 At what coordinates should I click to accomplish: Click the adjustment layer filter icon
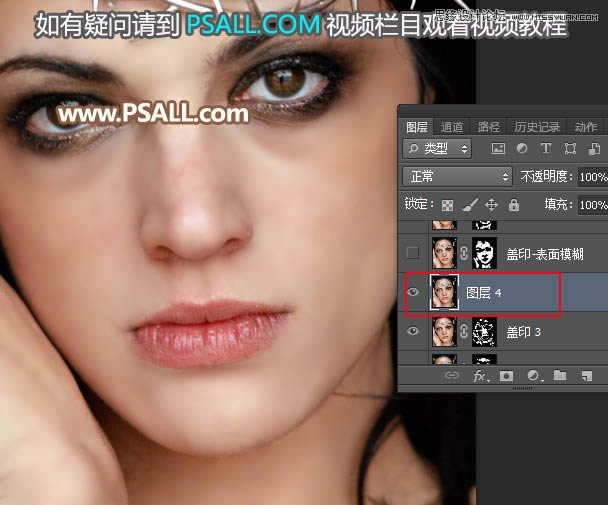point(522,149)
